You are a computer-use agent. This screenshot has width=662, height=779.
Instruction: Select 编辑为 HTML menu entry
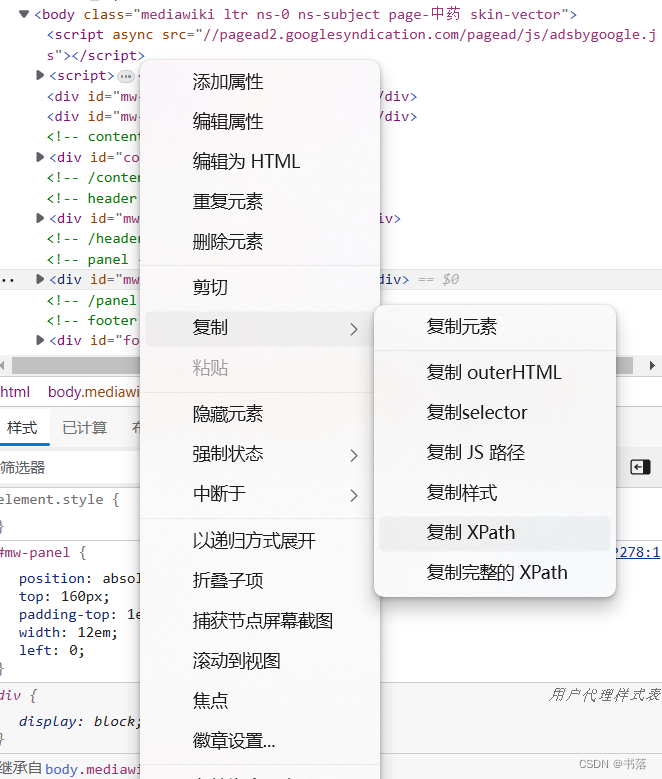pyautogui.click(x=260, y=162)
